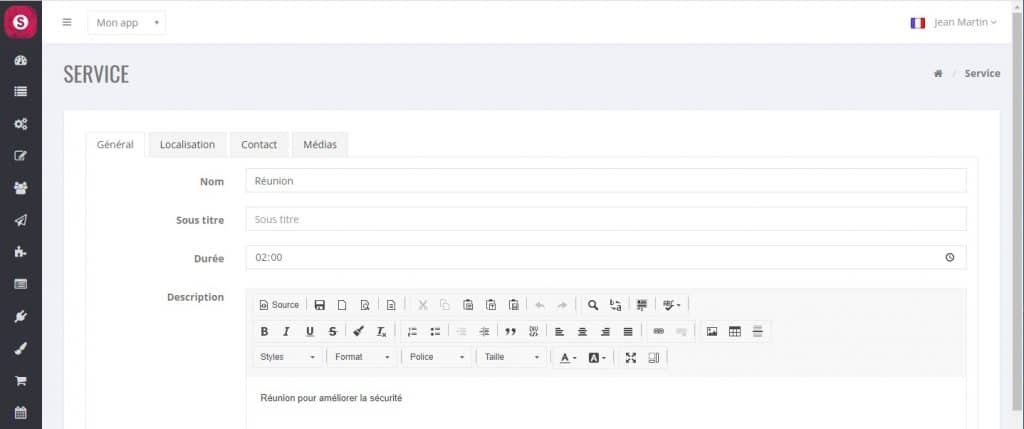Insert a block quote
Screen dimensions: 1024x429
(x=511, y=332)
